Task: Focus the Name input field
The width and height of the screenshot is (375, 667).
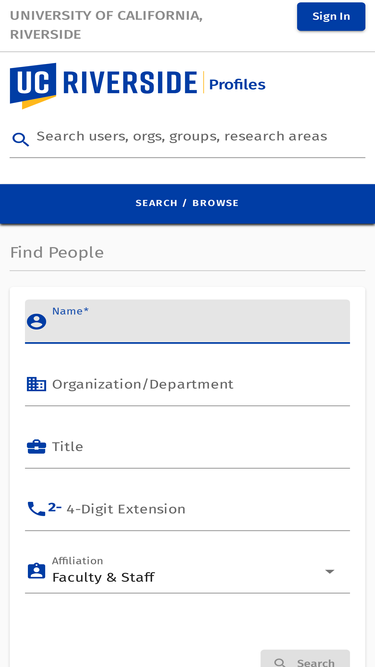Action: coord(187,321)
